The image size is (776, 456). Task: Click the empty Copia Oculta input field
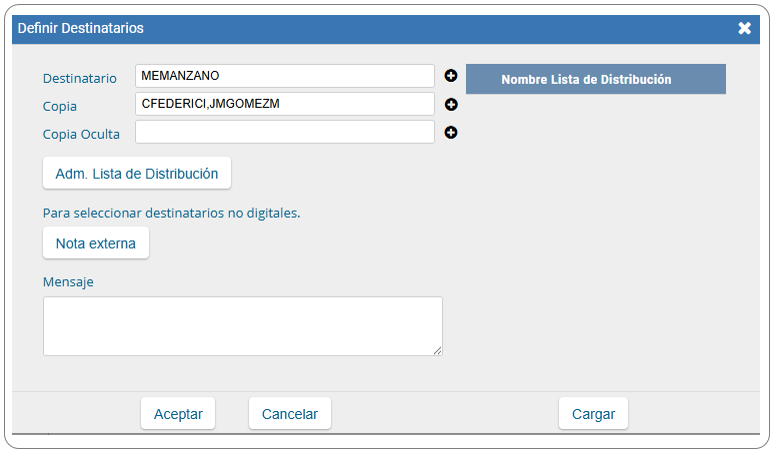click(285, 132)
